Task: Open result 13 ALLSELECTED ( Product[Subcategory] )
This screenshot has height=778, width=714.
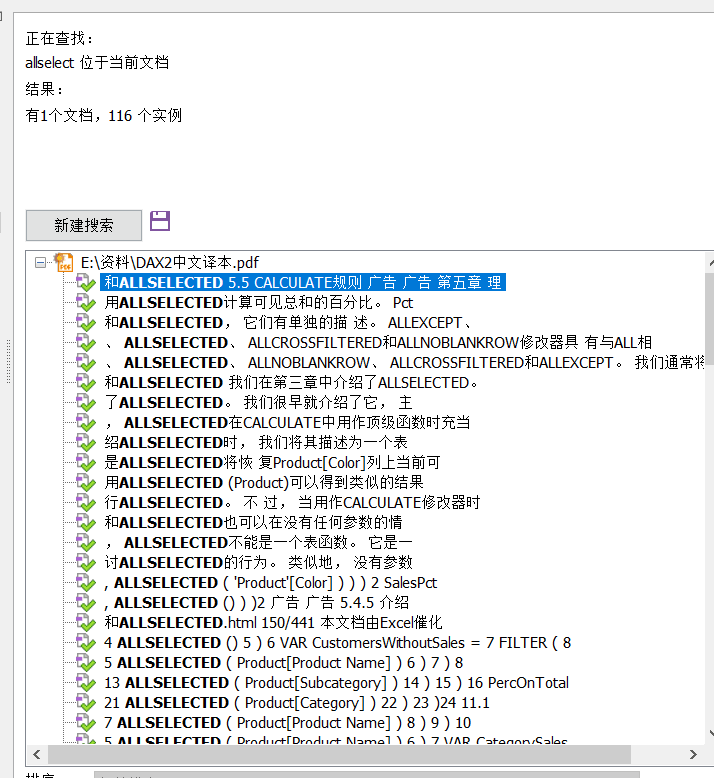Action: point(336,683)
